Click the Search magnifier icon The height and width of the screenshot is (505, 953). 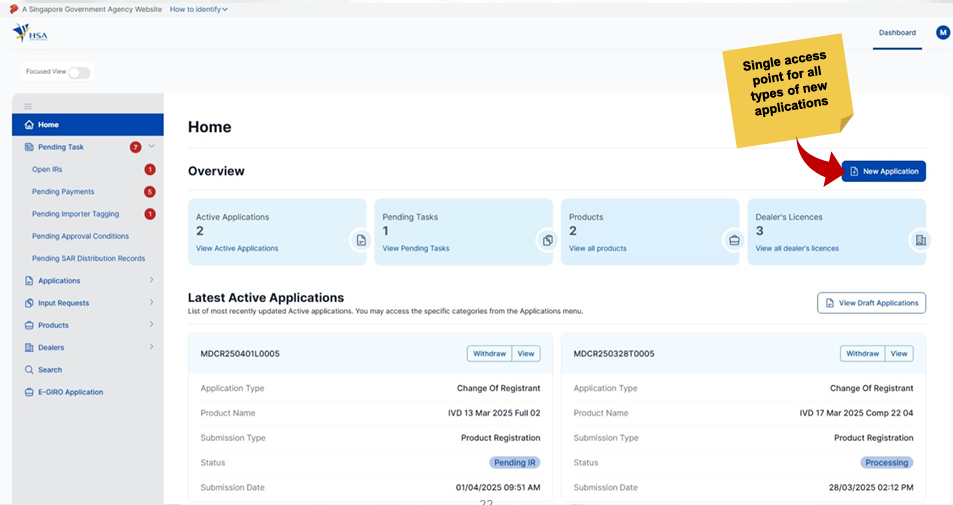(29, 369)
